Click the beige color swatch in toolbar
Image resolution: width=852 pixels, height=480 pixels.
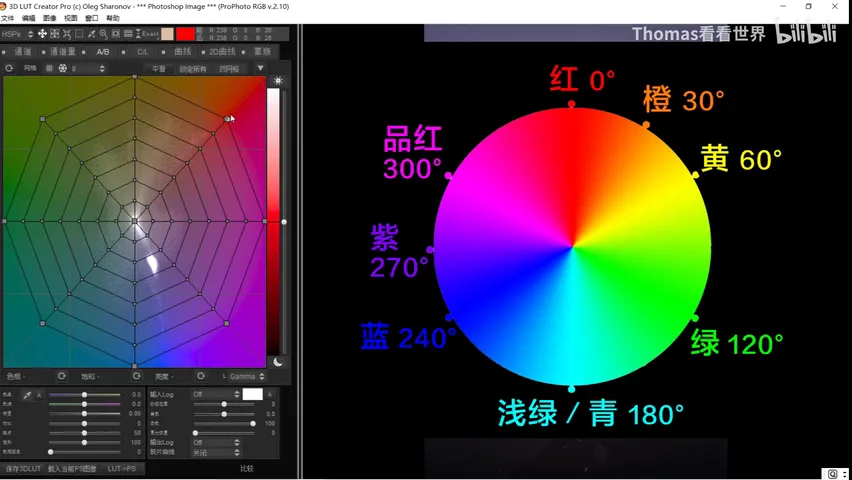[167, 34]
